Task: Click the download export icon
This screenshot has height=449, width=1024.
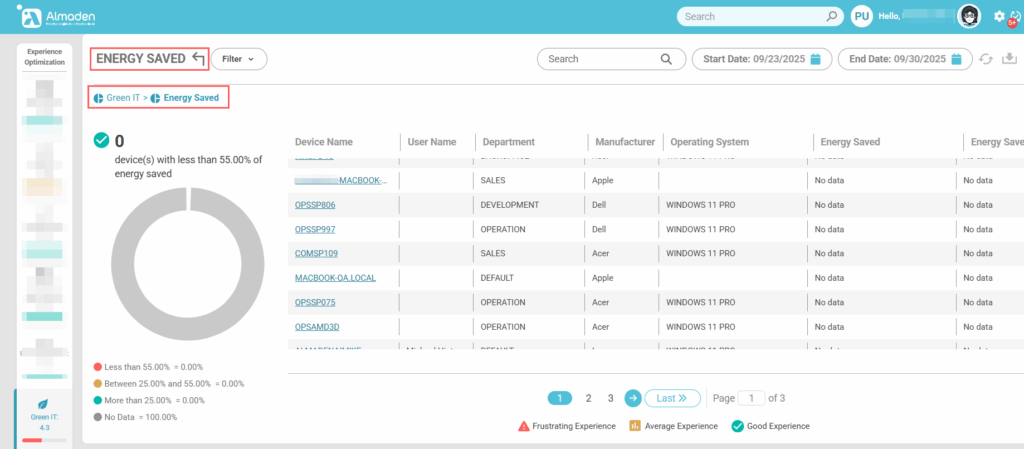Action: (x=1009, y=59)
